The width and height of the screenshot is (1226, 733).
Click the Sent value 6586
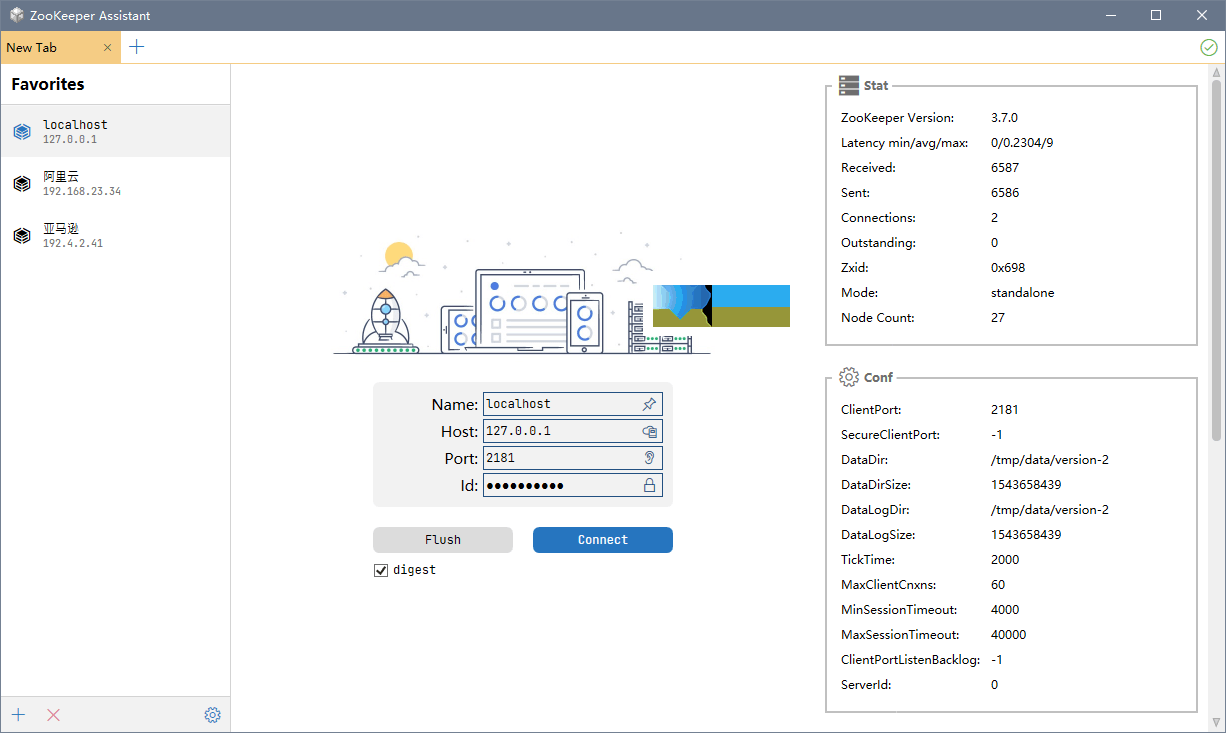[x=1005, y=193]
